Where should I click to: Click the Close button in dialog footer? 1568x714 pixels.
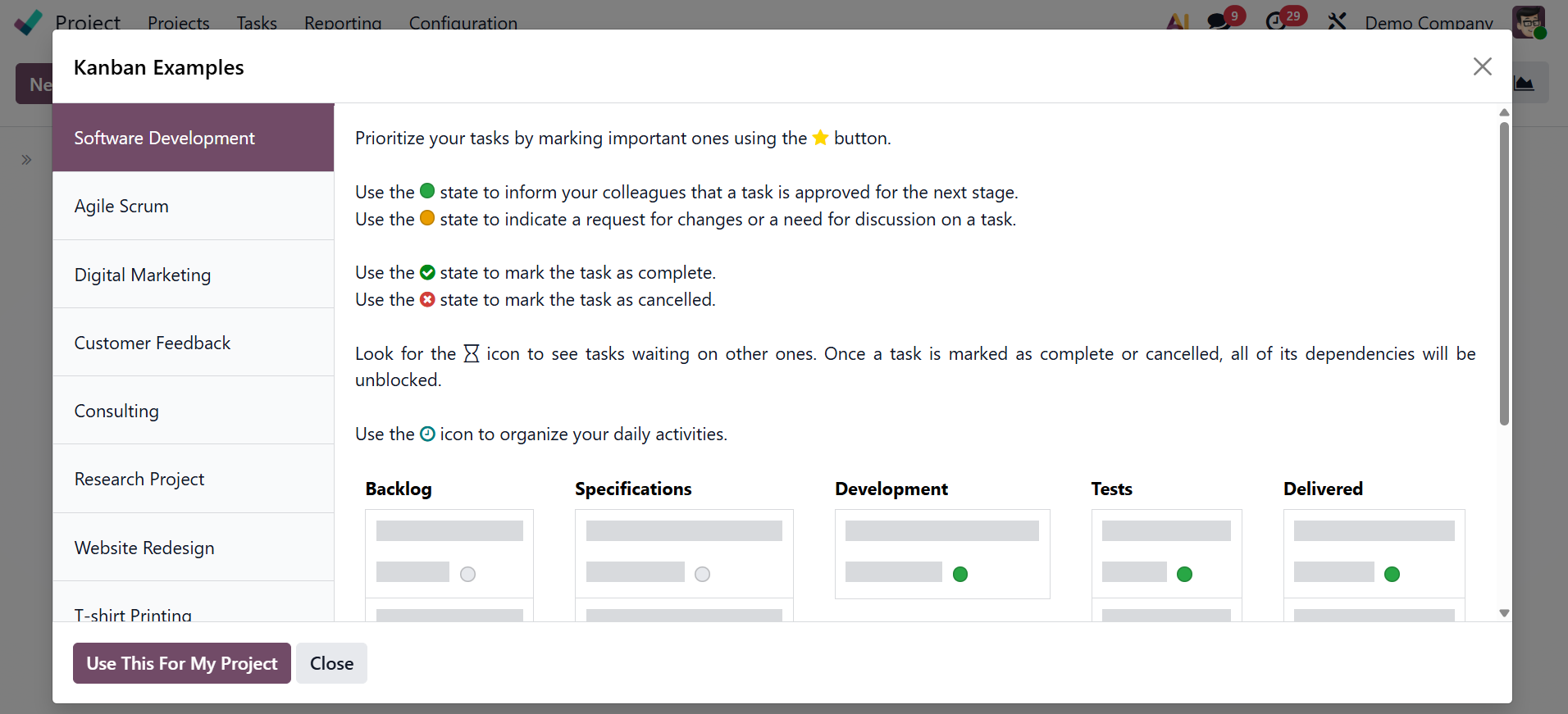point(331,663)
